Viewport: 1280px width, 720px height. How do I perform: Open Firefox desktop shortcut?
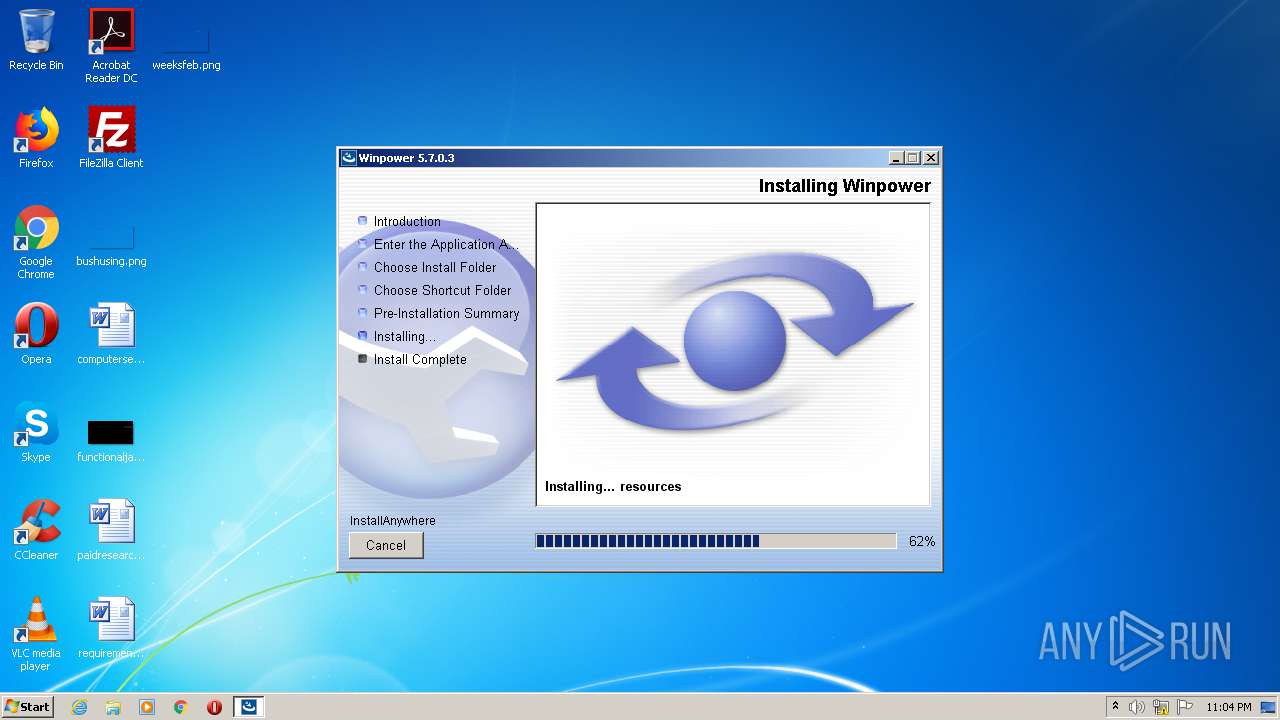(x=36, y=138)
